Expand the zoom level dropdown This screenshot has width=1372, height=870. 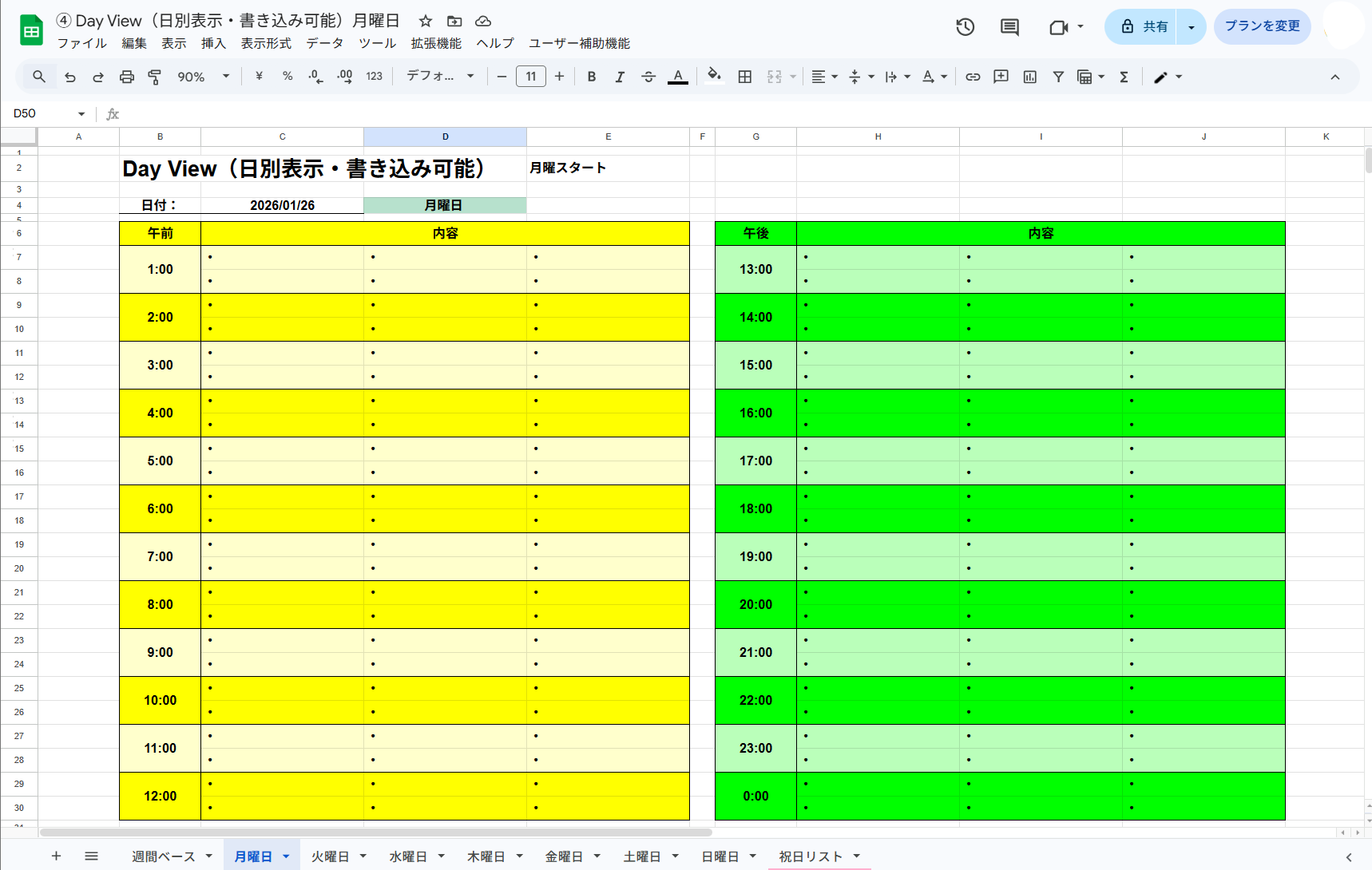225,77
